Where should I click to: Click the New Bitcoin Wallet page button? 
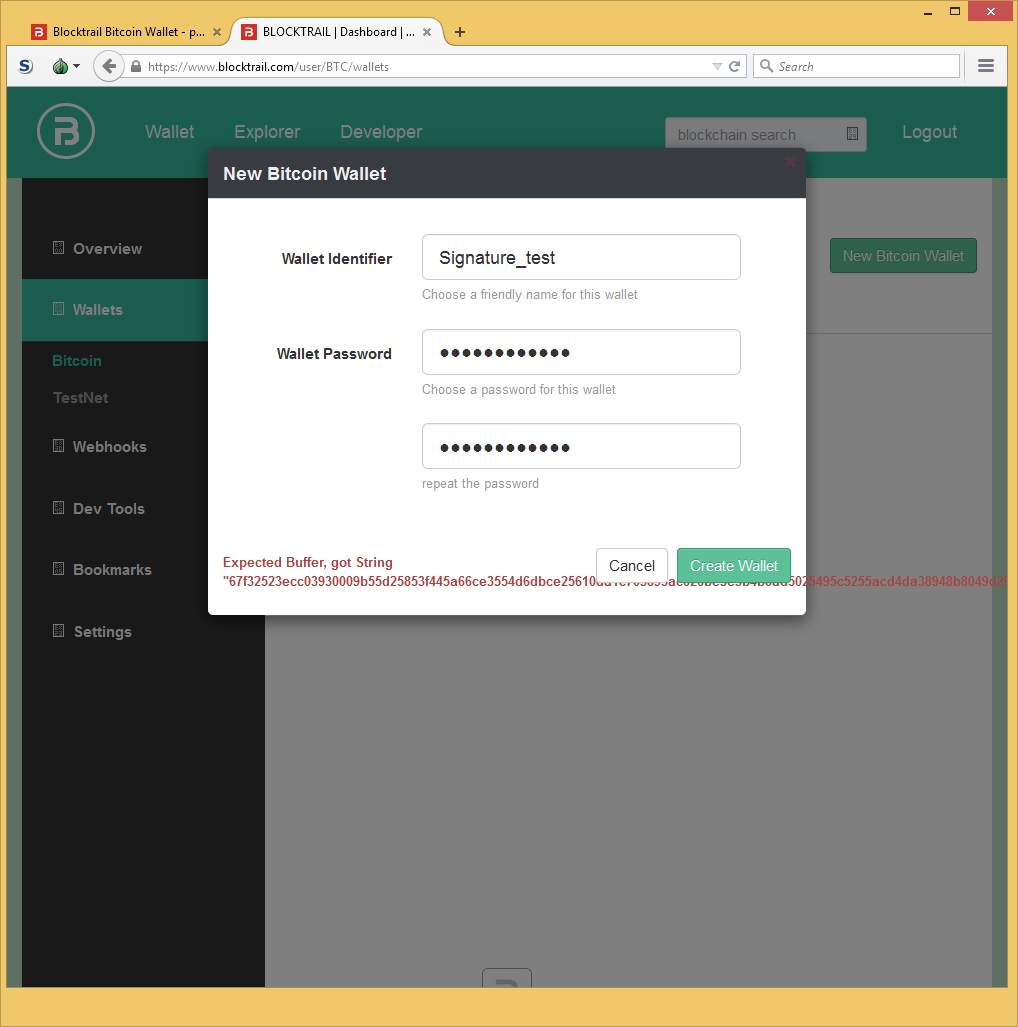[x=903, y=255]
